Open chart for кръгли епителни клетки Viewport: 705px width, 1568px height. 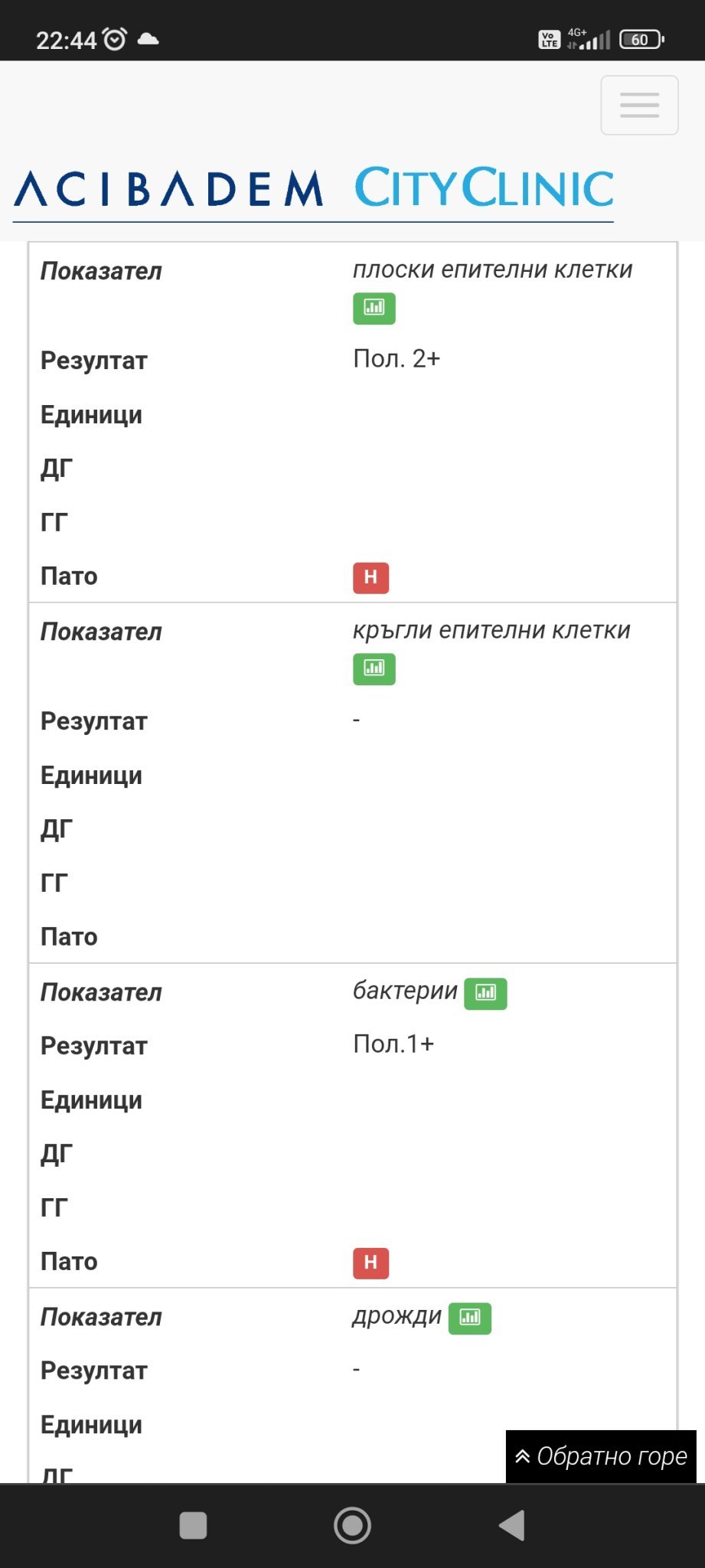[374, 669]
